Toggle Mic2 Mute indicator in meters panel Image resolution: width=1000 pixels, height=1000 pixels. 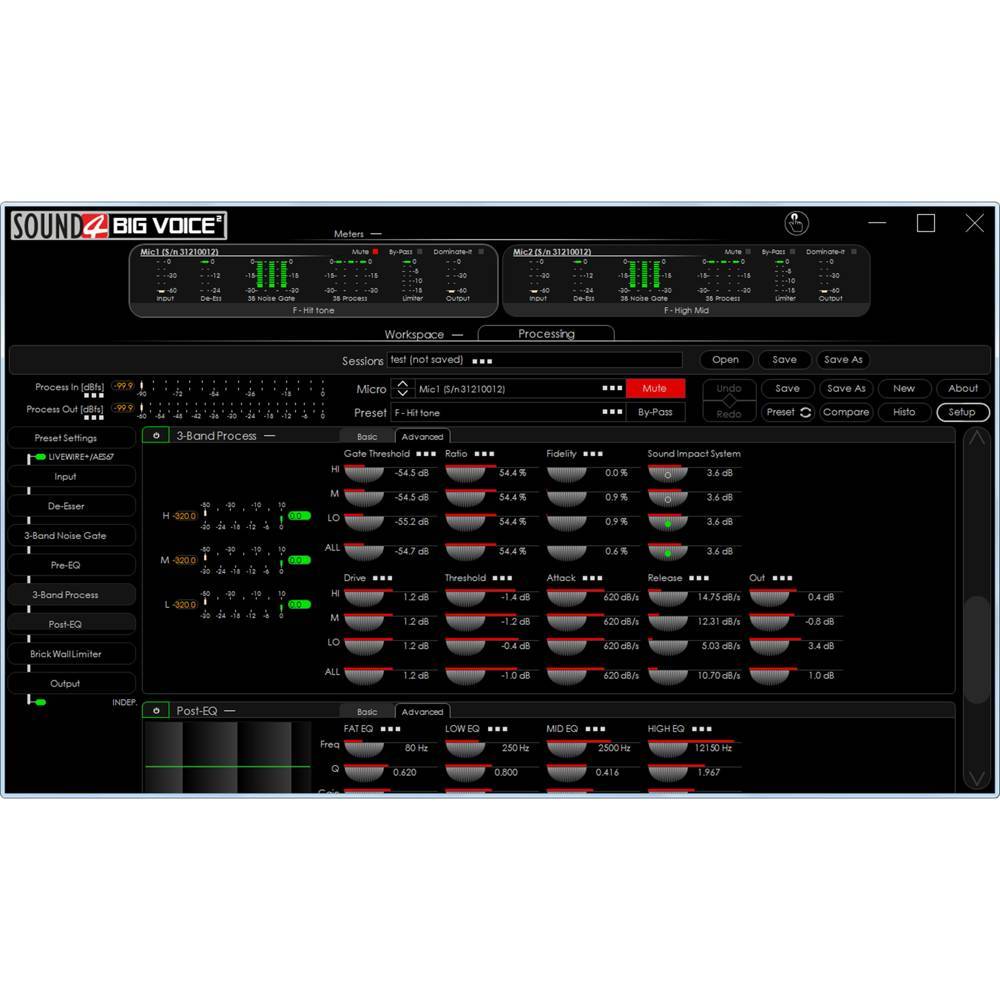(x=748, y=252)
